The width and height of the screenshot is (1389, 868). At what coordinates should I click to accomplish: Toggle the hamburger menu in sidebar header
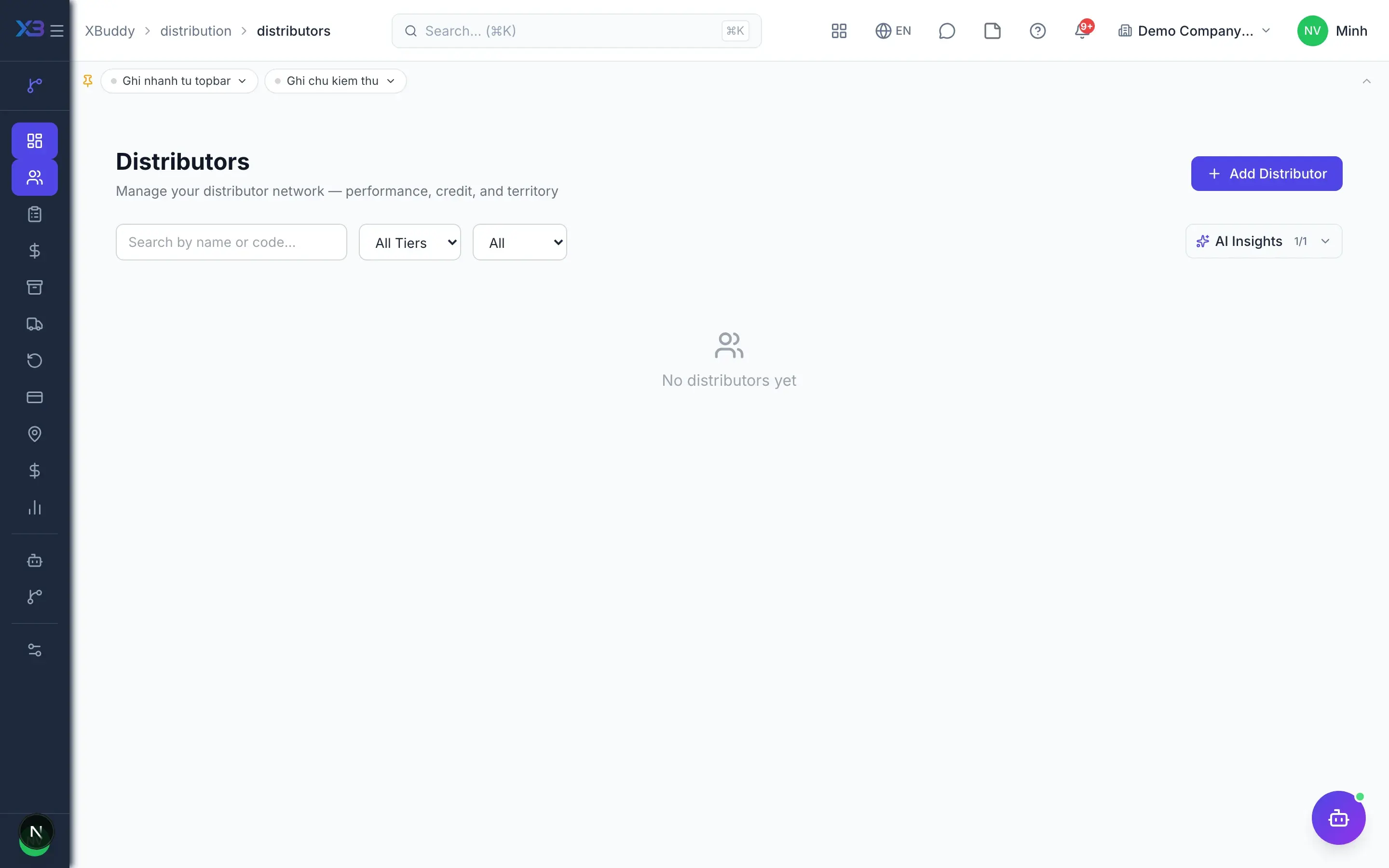57,30
